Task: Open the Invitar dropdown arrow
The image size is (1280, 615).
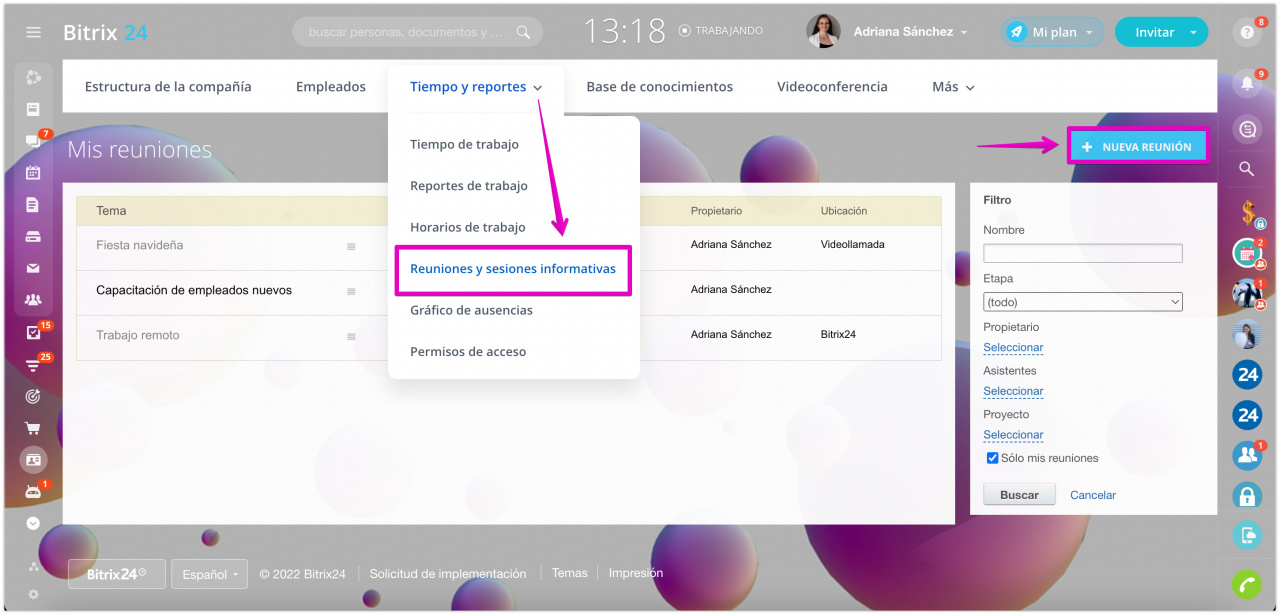Action: click(1193, 32)
